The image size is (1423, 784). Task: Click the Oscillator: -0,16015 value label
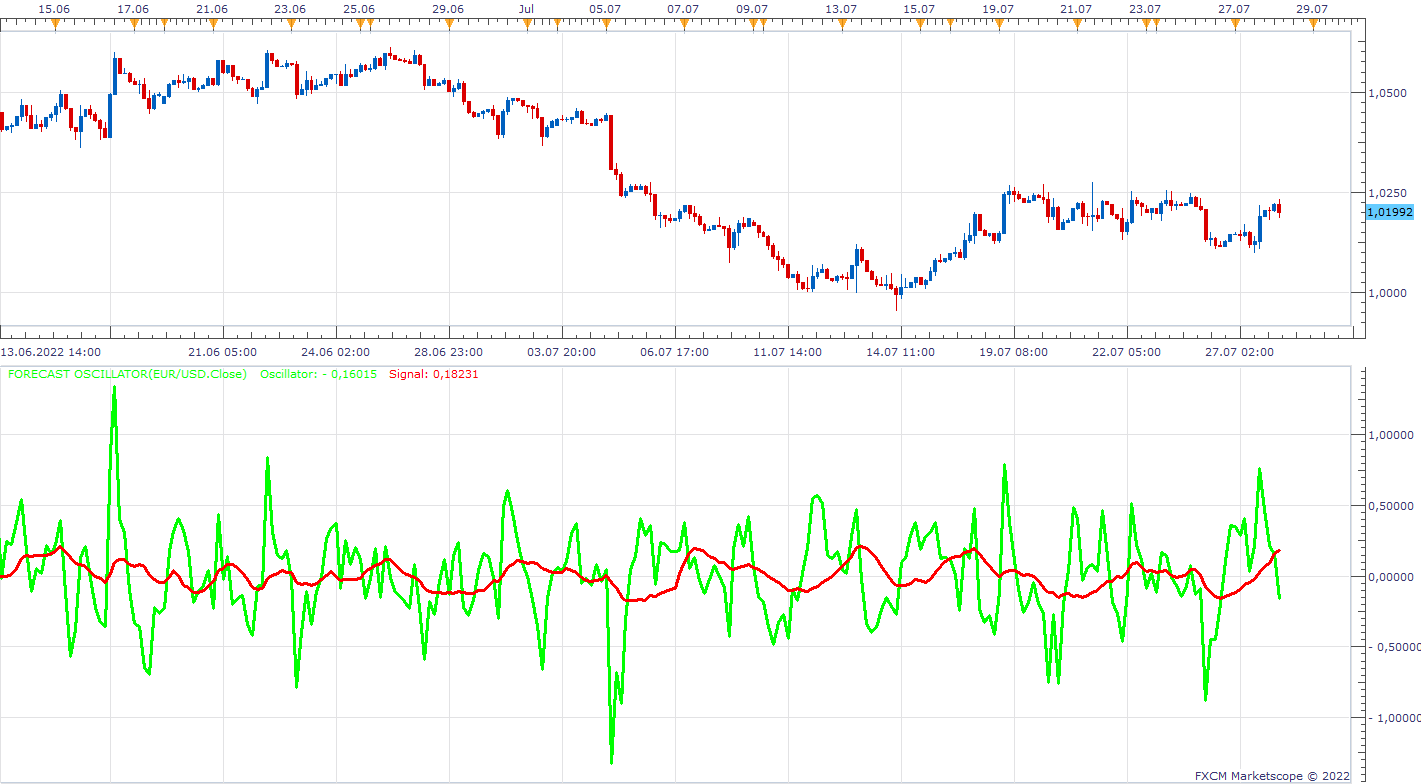pos(319,374)
